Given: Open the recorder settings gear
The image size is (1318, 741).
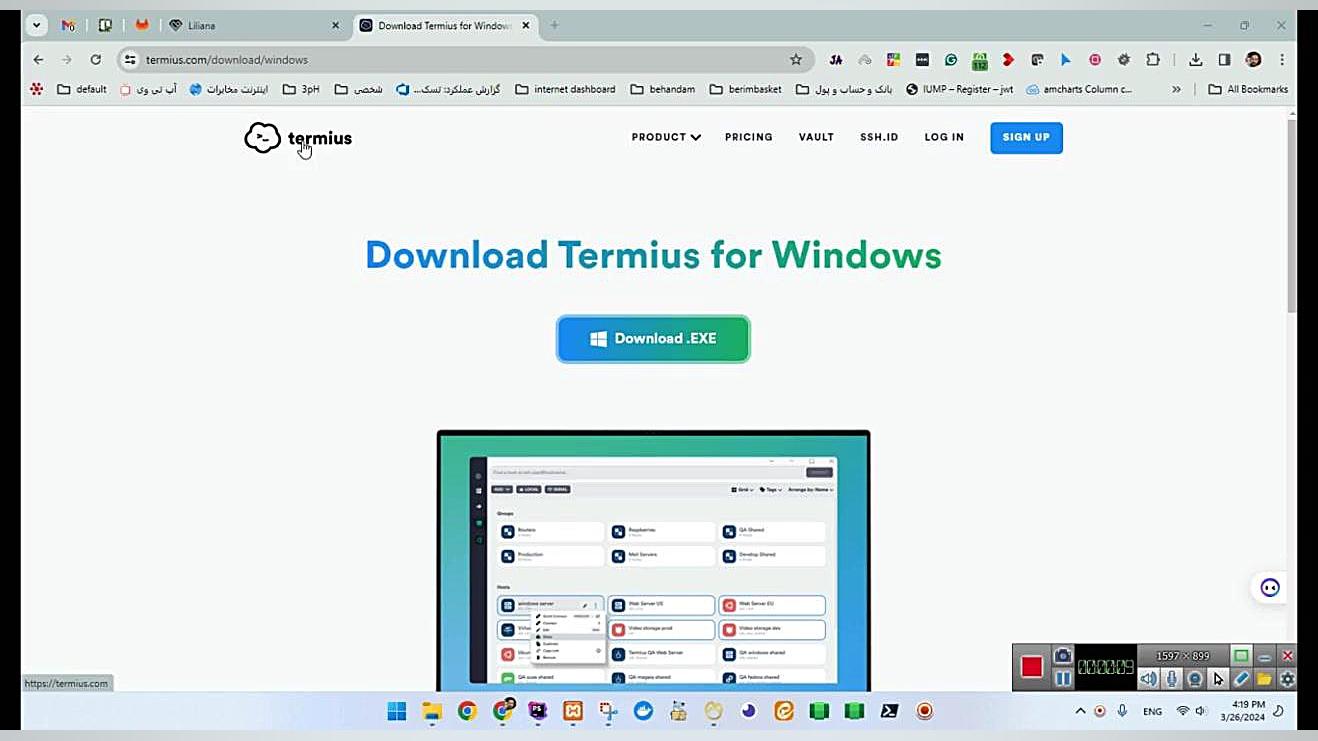Looking at the screenshot, I should [1287, 679].
